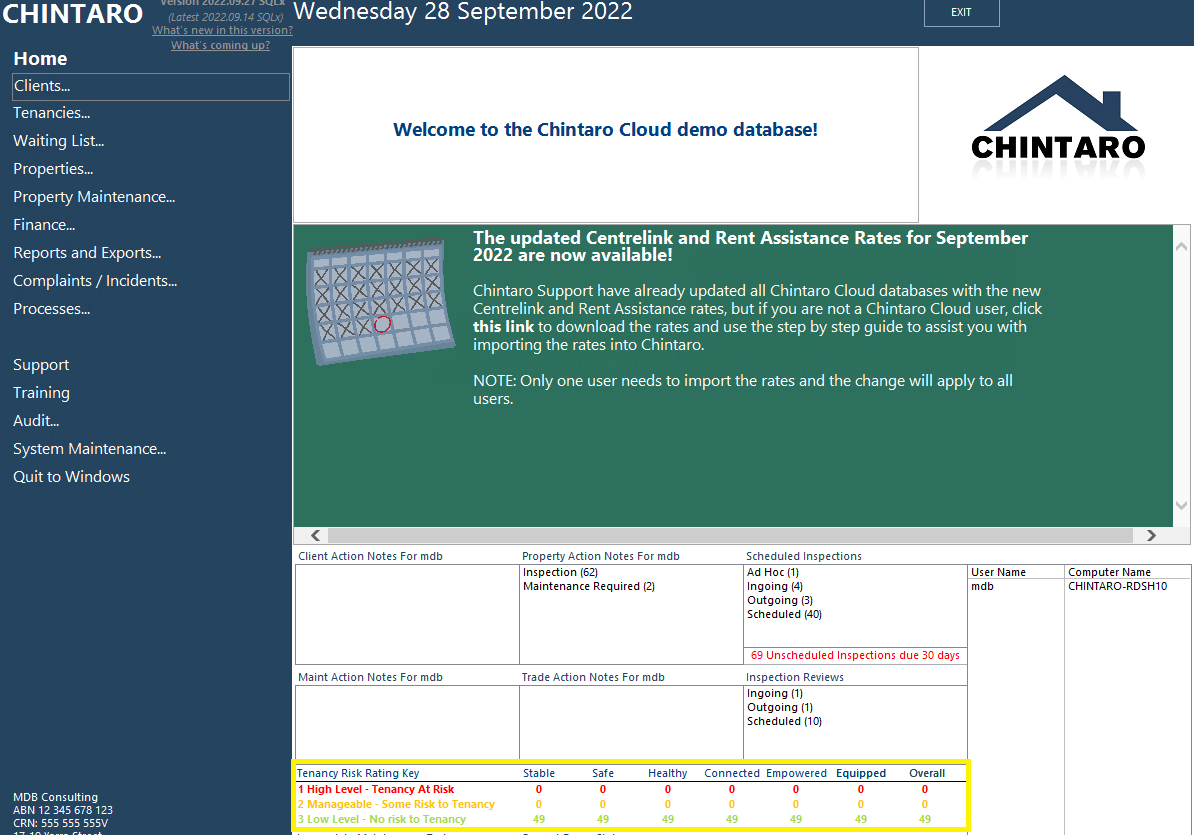Select "Inspection (62)" property action note
Image resolution: width=1199 pixels, height=835 pixels.
click(561, 573)
